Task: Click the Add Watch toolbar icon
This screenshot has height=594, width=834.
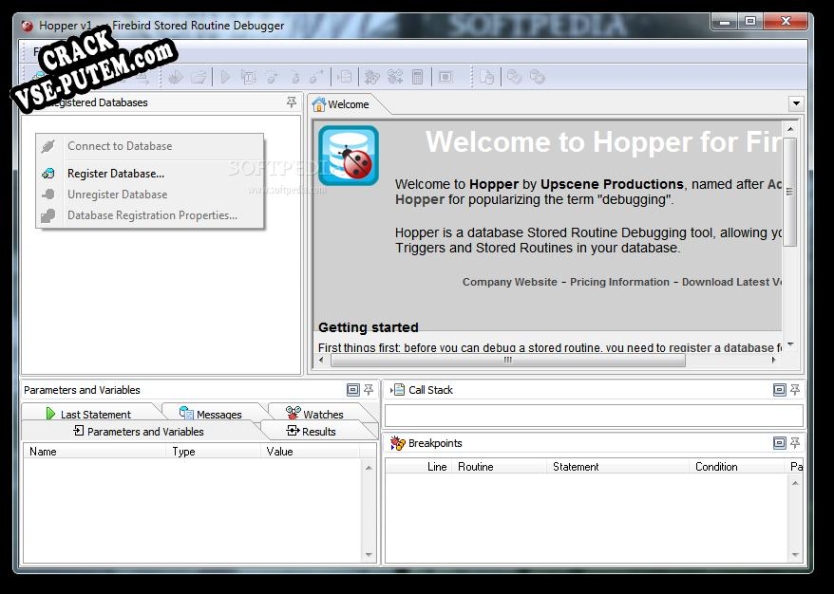Action: (395, 76)
